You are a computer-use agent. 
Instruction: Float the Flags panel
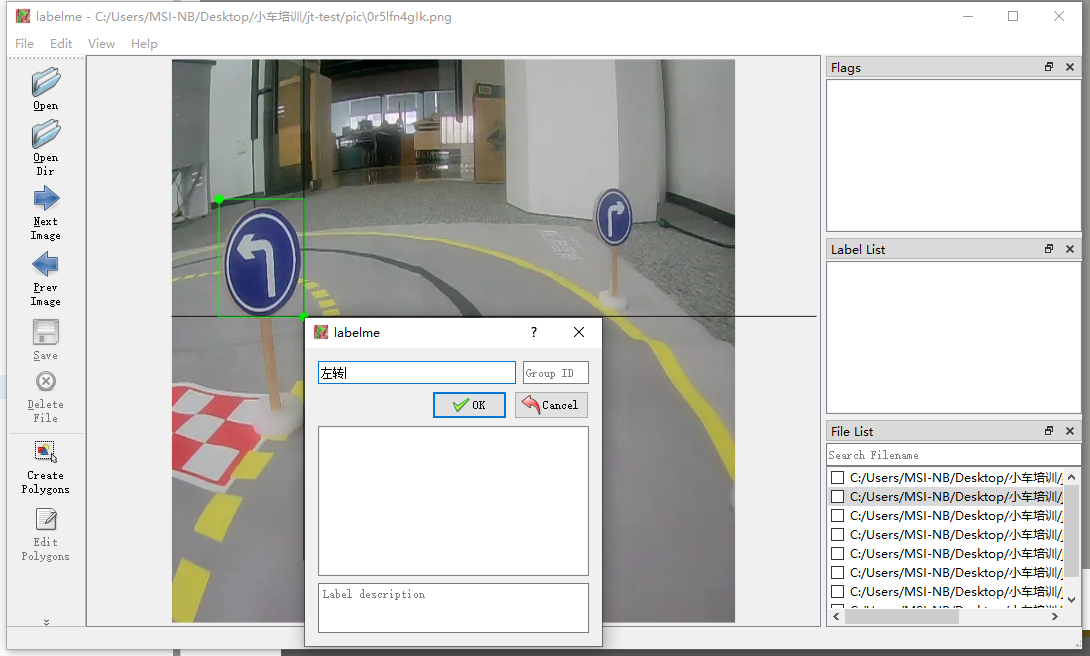pyautogui.click(x=1049, y=67)
